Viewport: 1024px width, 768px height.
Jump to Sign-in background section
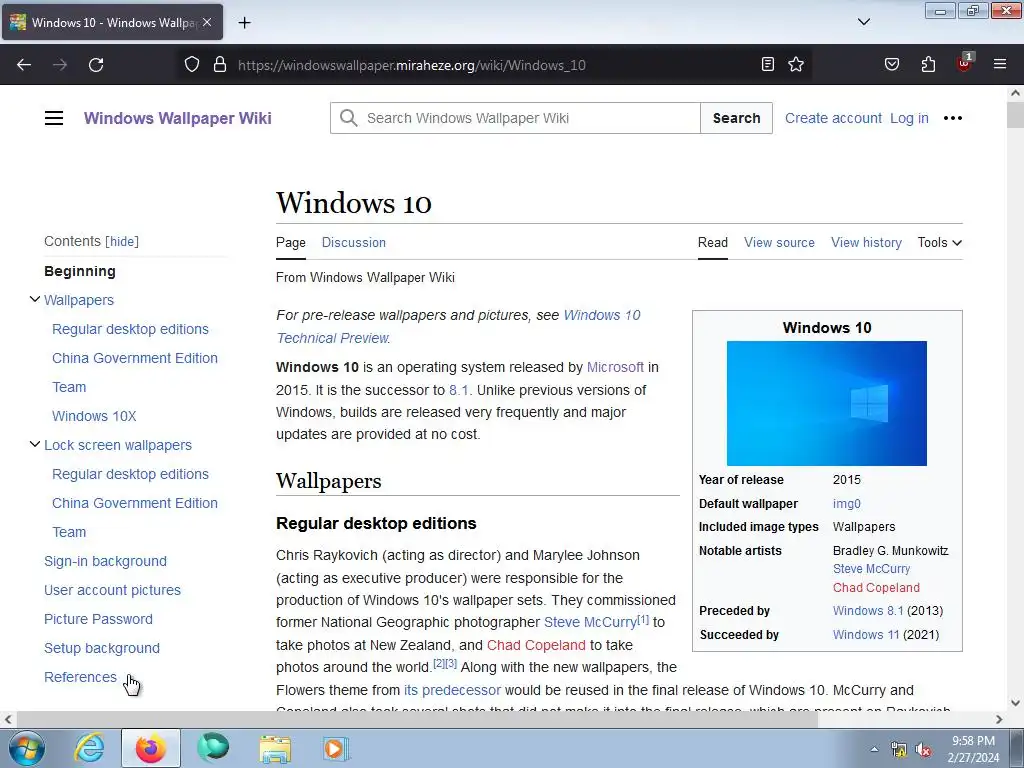point(105,561)
